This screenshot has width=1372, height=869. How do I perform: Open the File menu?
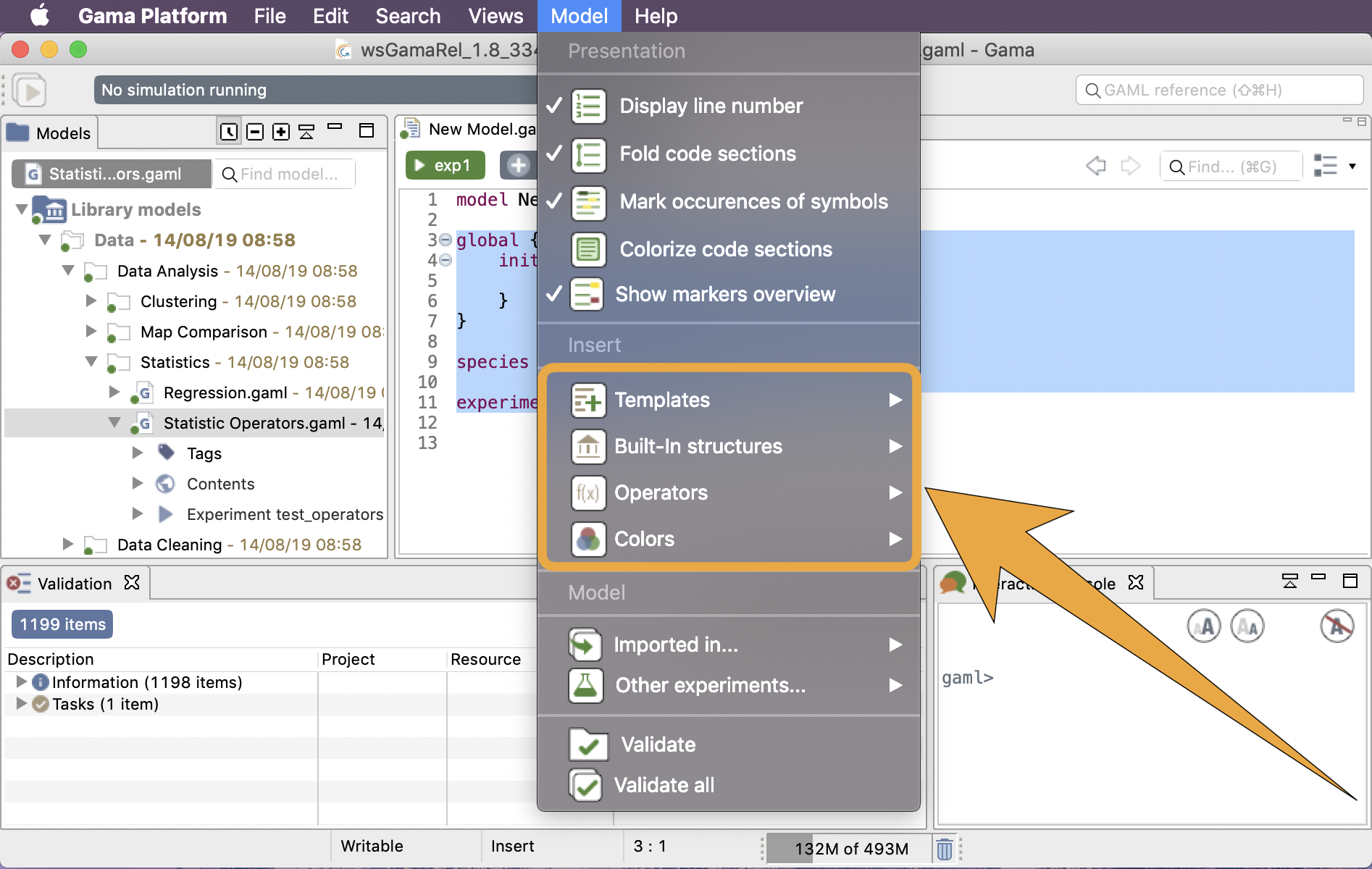(x=269, y=16)
